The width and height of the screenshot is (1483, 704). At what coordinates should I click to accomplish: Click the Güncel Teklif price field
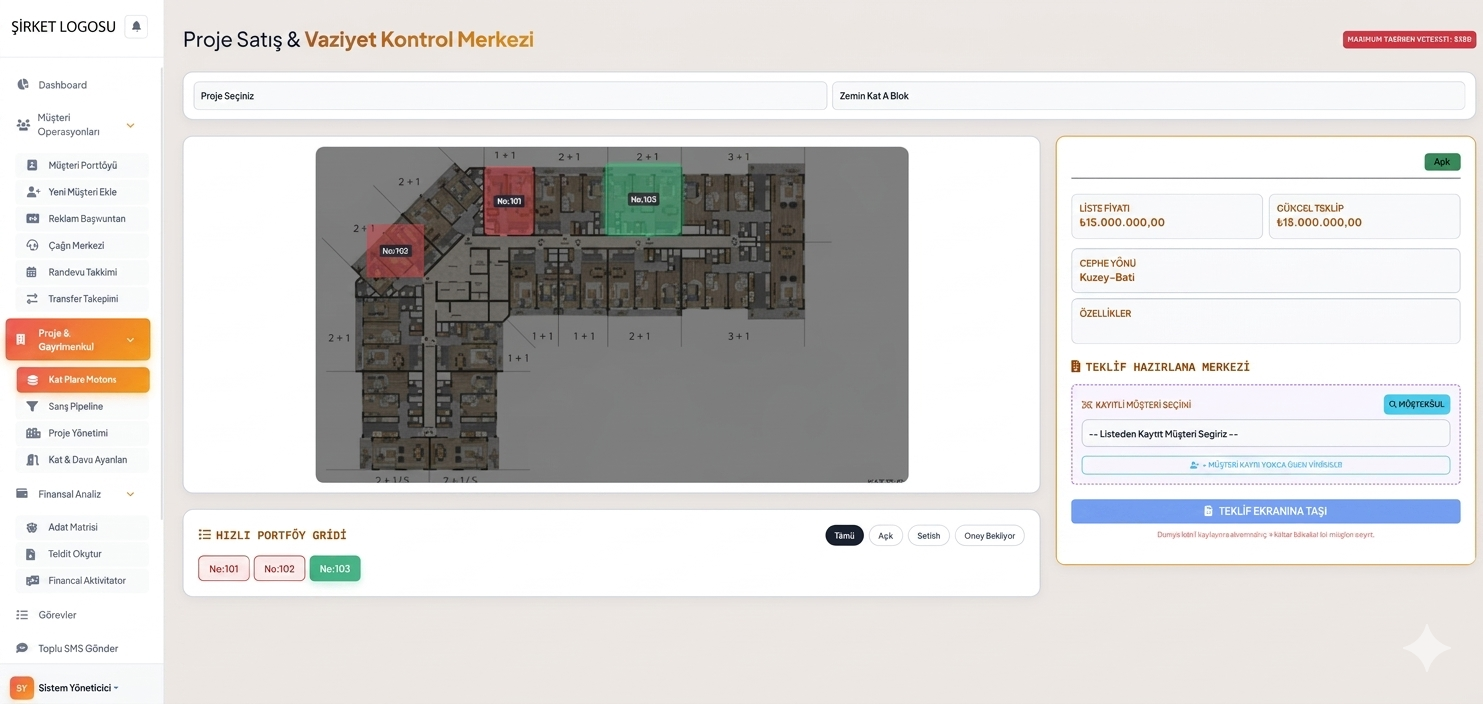tap(1364, 216)
